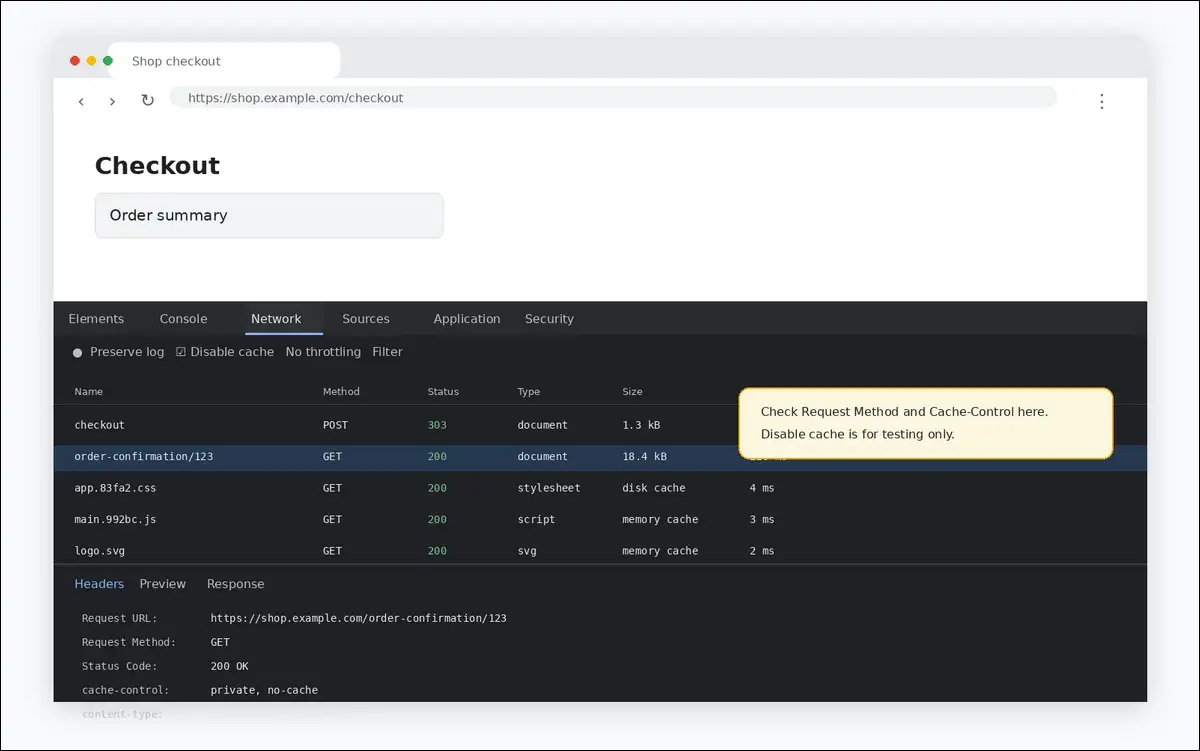
Task: Open the Response detail tab
Action: 236,584
